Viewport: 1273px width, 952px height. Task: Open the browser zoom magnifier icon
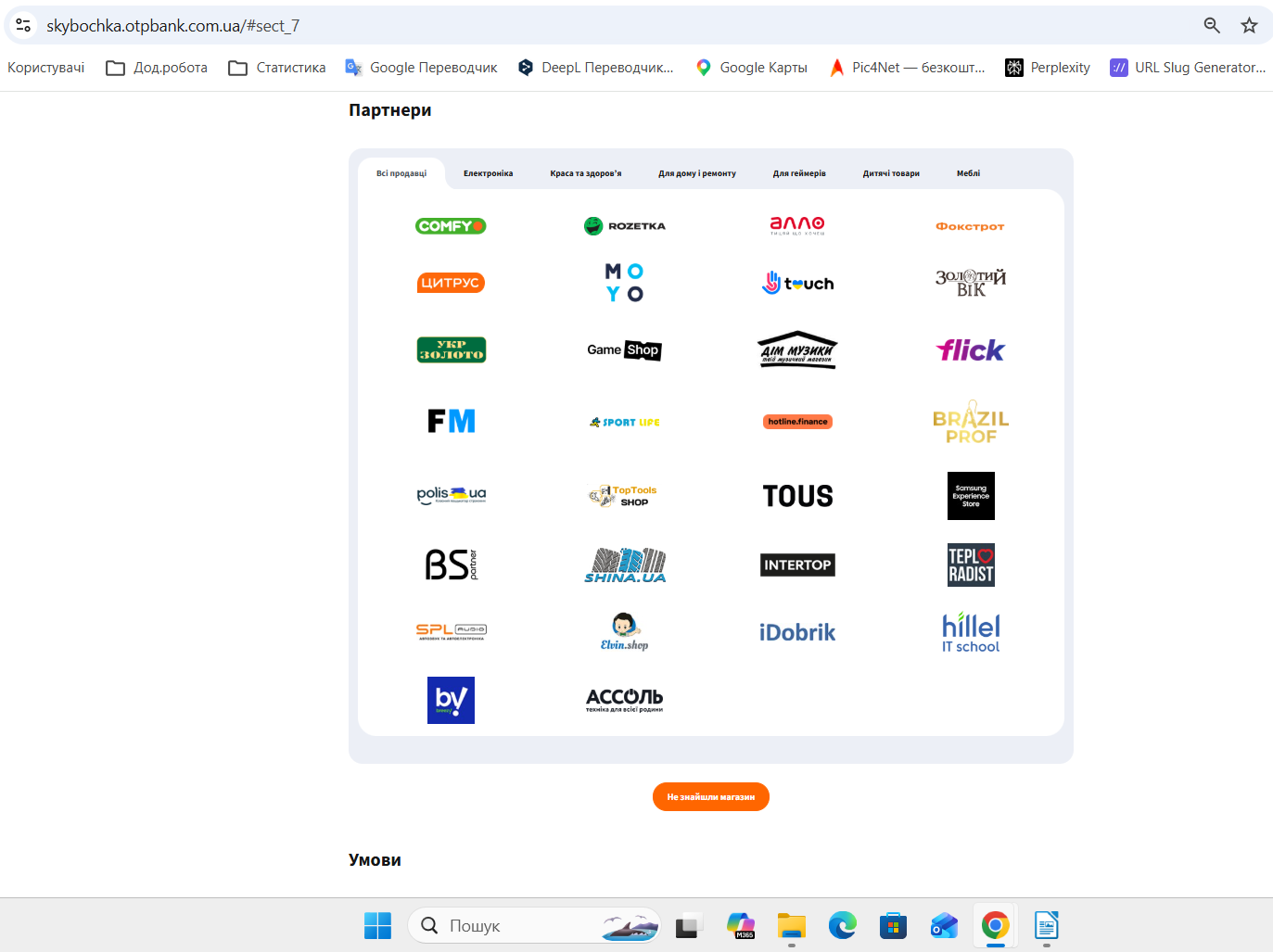click(1212, 26)
